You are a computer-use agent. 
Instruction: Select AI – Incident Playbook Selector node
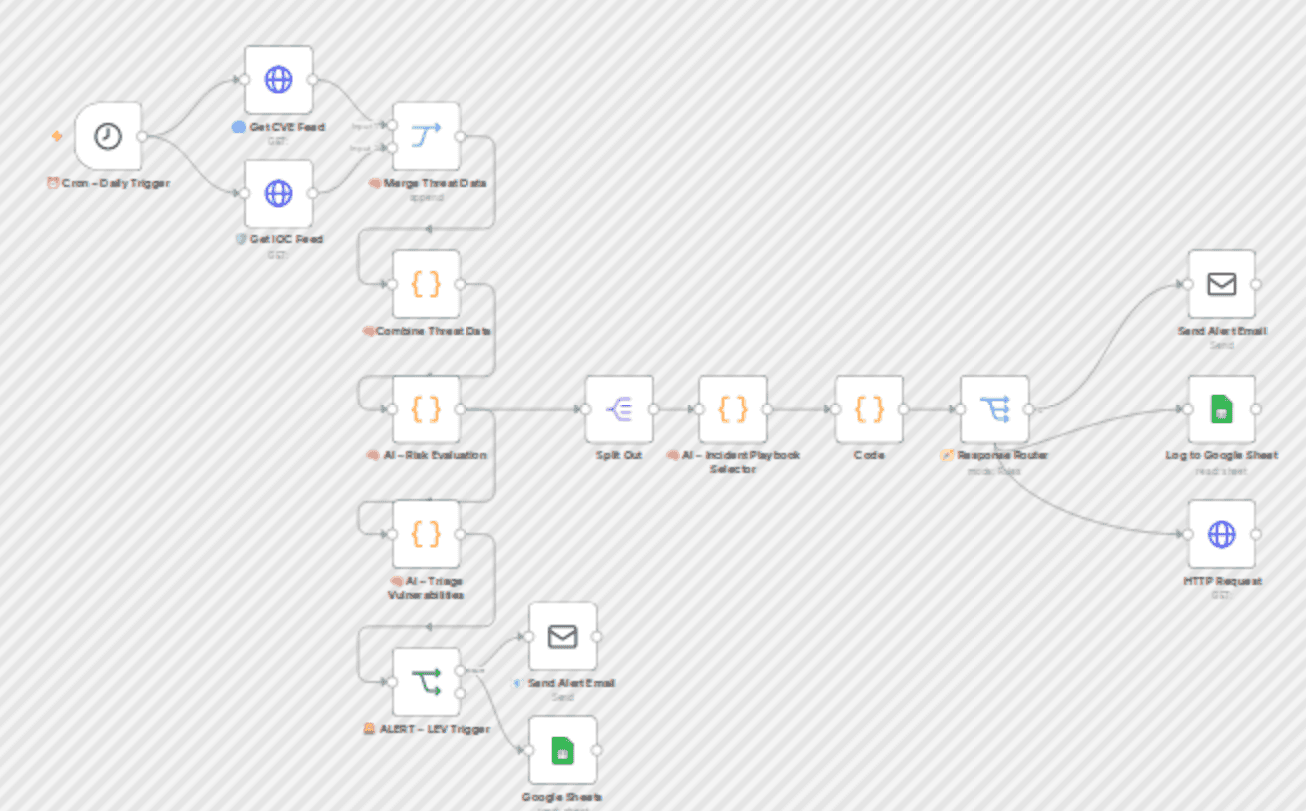pos(733,409)
